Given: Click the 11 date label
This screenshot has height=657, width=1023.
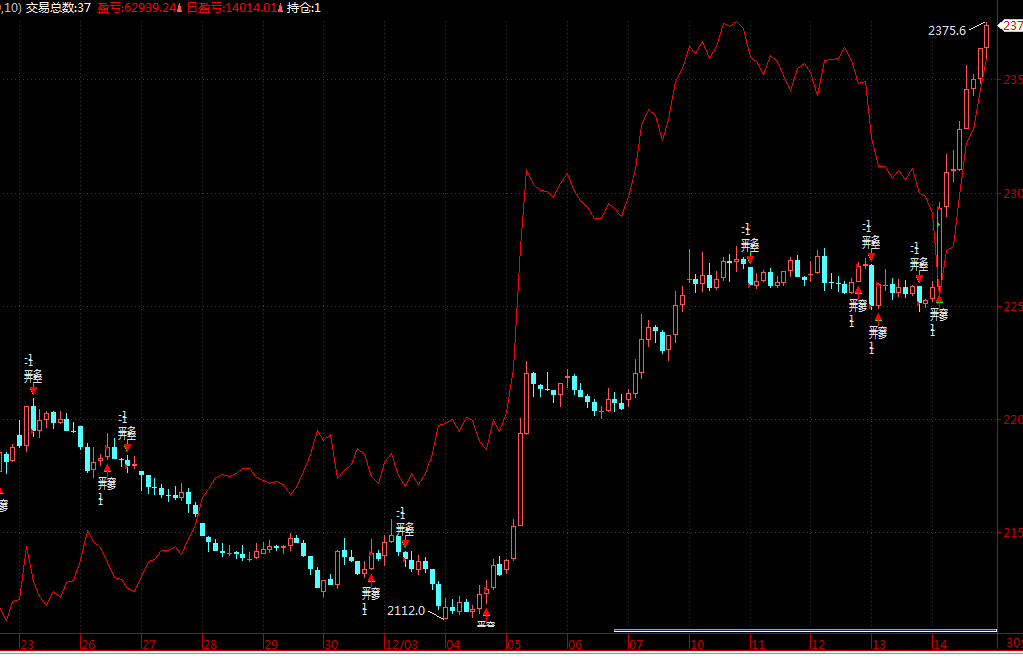Looking at the screenshot, I should coord(757,645).
